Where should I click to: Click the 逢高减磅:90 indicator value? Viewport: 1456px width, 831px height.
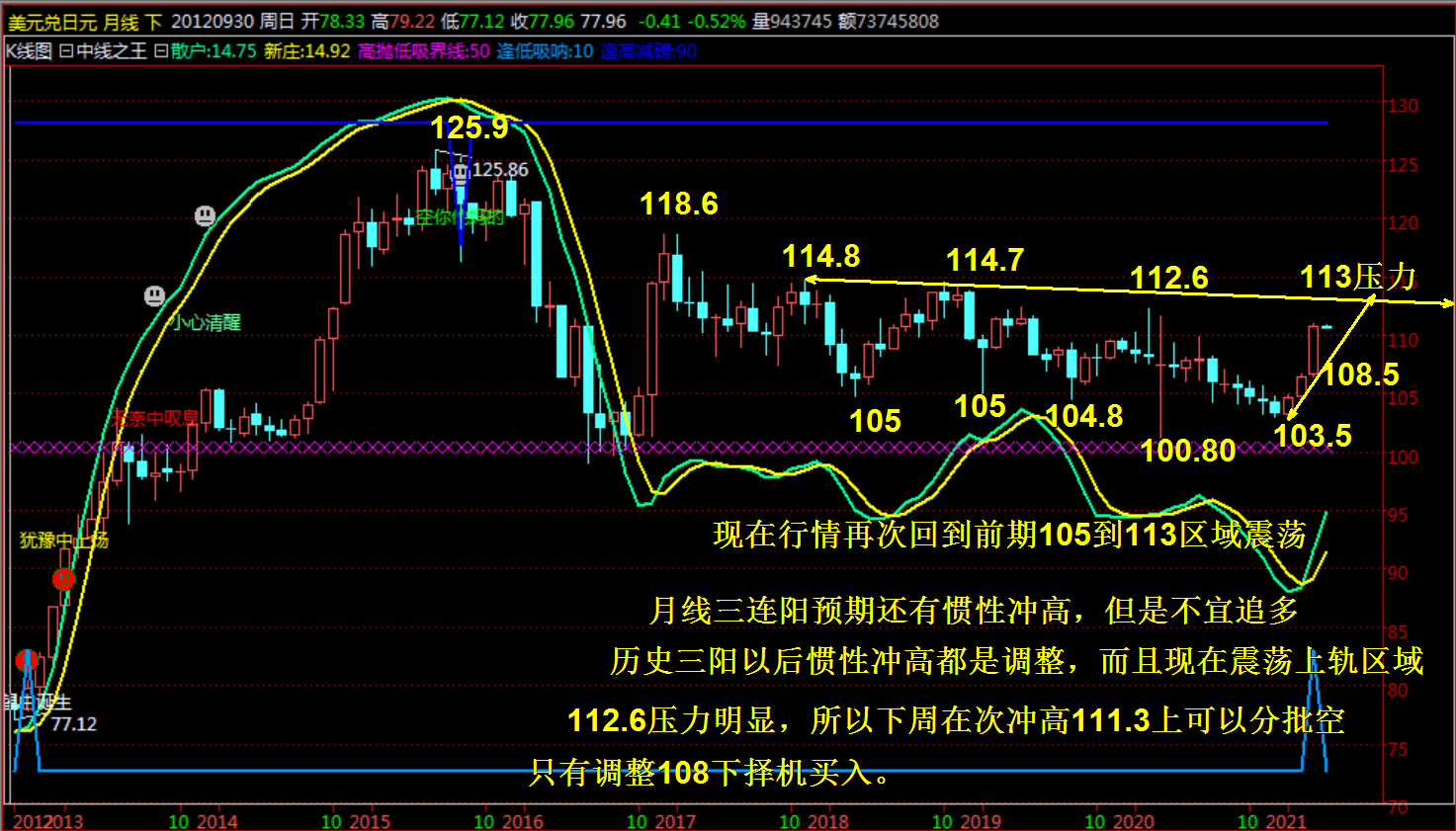[648, 51]
